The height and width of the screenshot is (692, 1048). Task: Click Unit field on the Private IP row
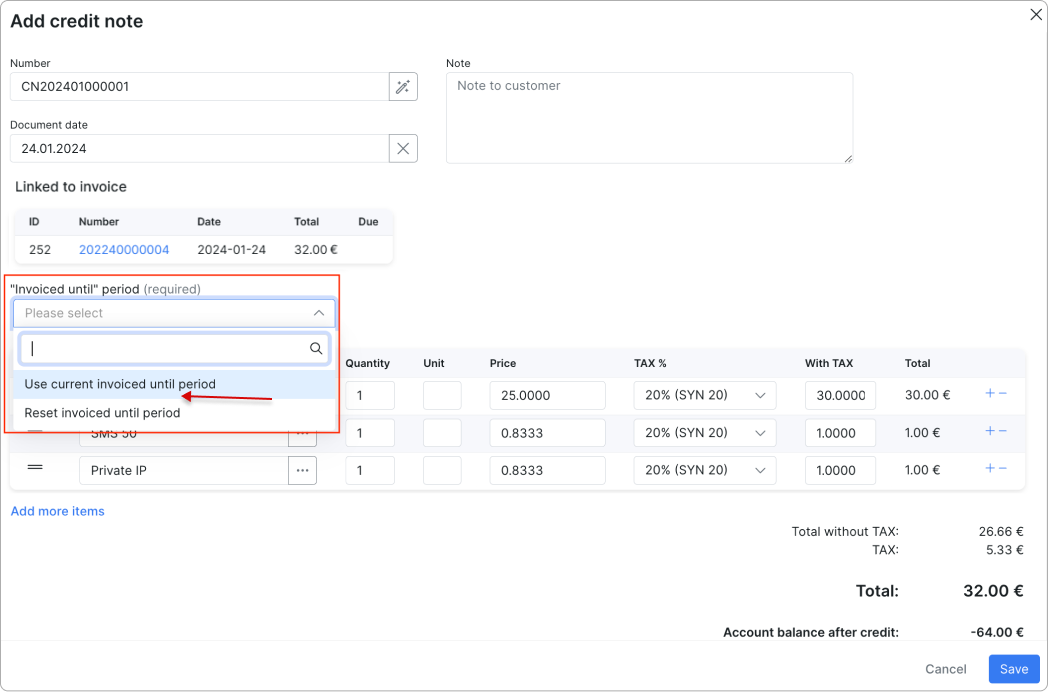click(x=442, y=471)
